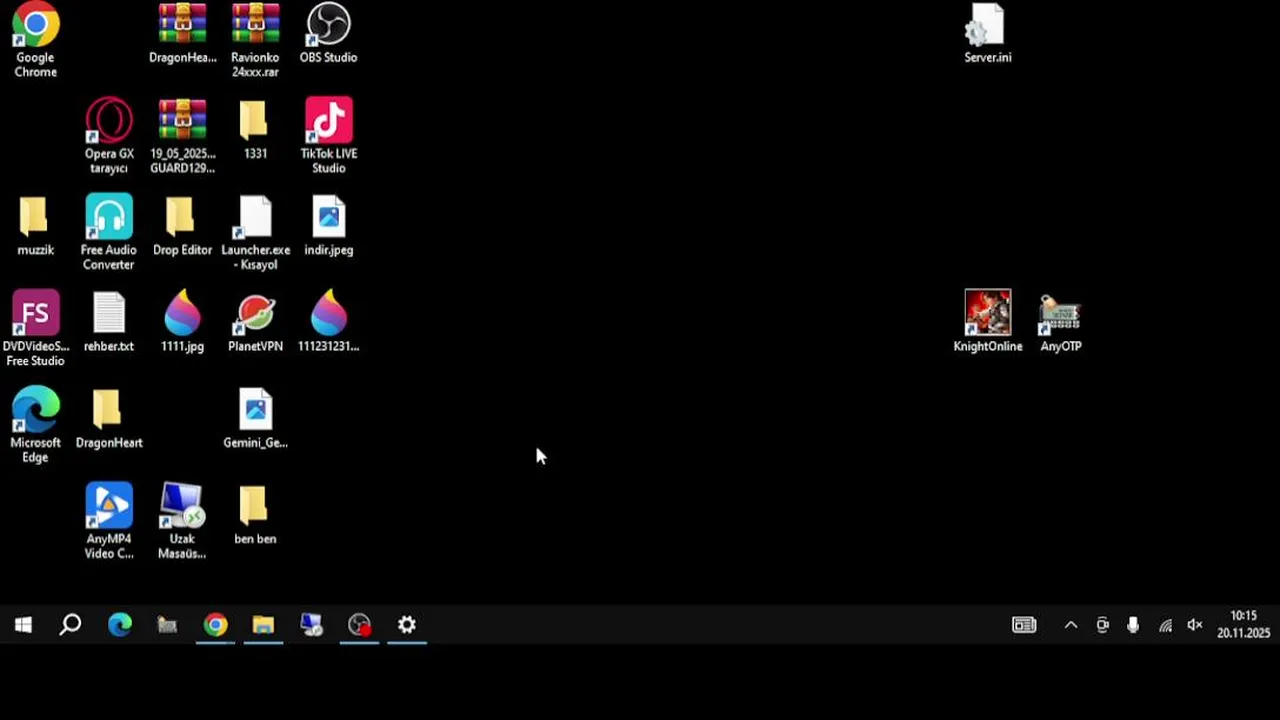Launch TikTok LIVE Studio

pos(328,136)
